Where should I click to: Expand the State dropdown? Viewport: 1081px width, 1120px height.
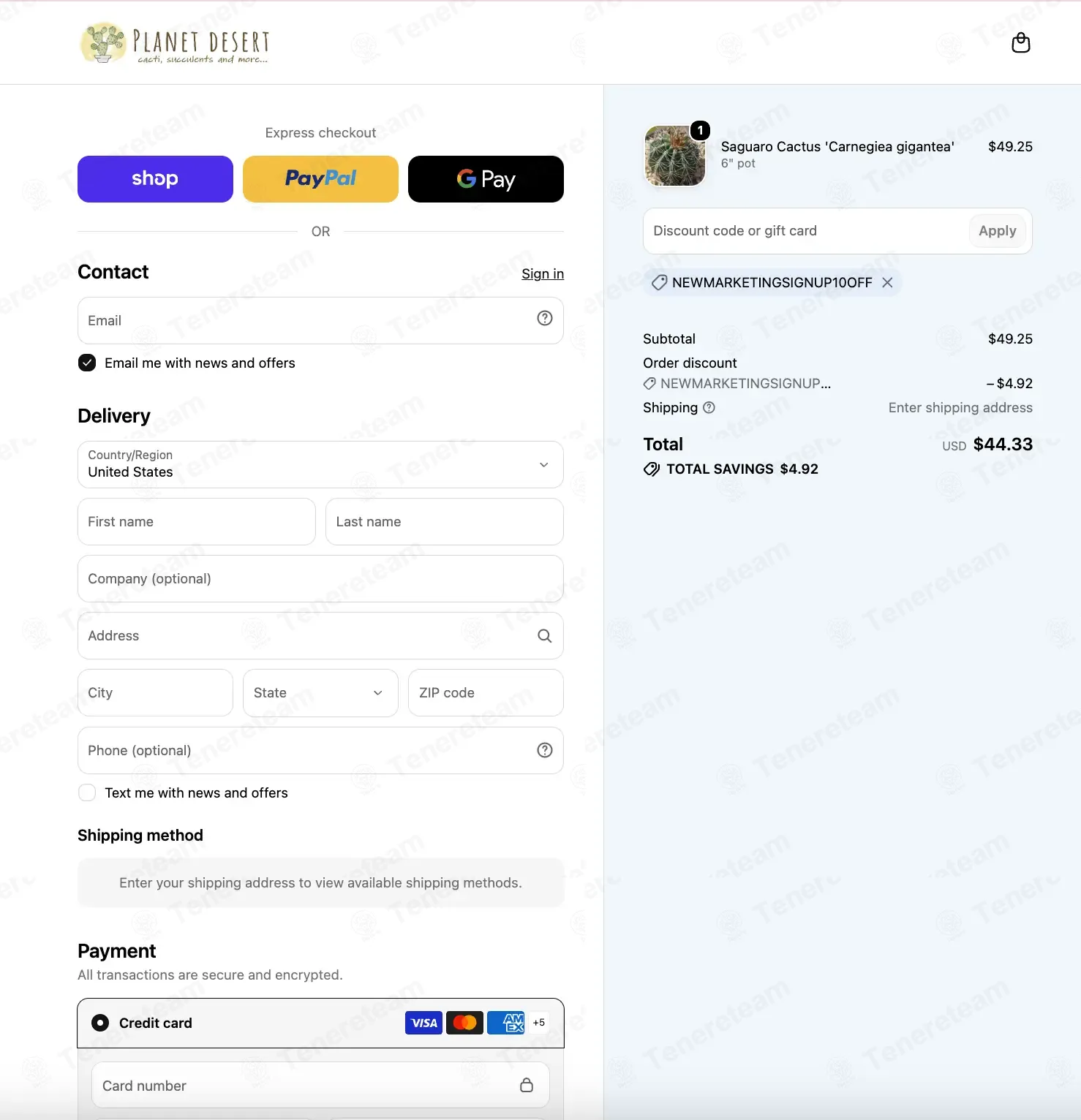point(320,692)
